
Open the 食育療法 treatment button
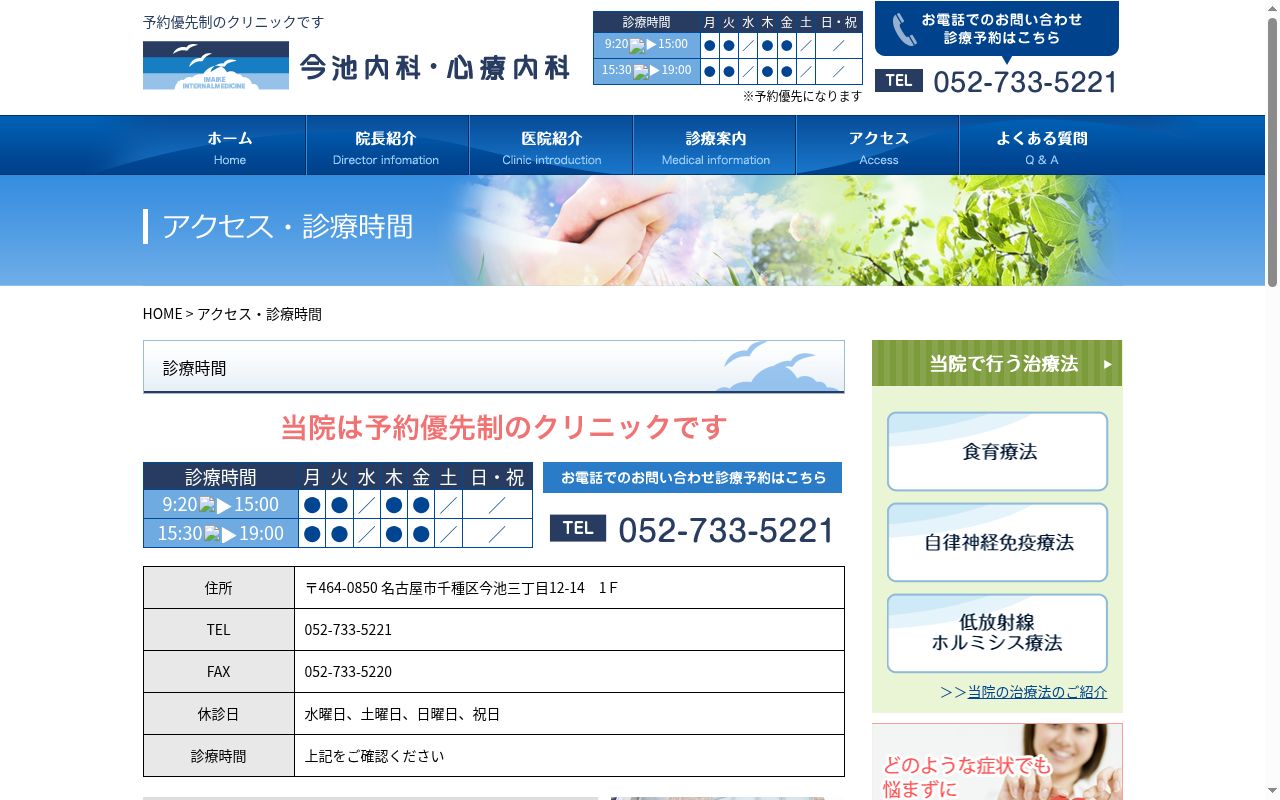point(997,451)
